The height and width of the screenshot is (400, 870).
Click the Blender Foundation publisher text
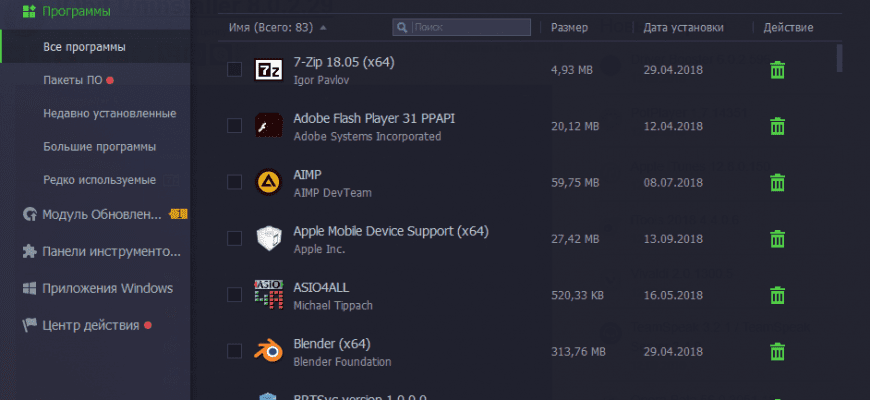pos(342,362)
